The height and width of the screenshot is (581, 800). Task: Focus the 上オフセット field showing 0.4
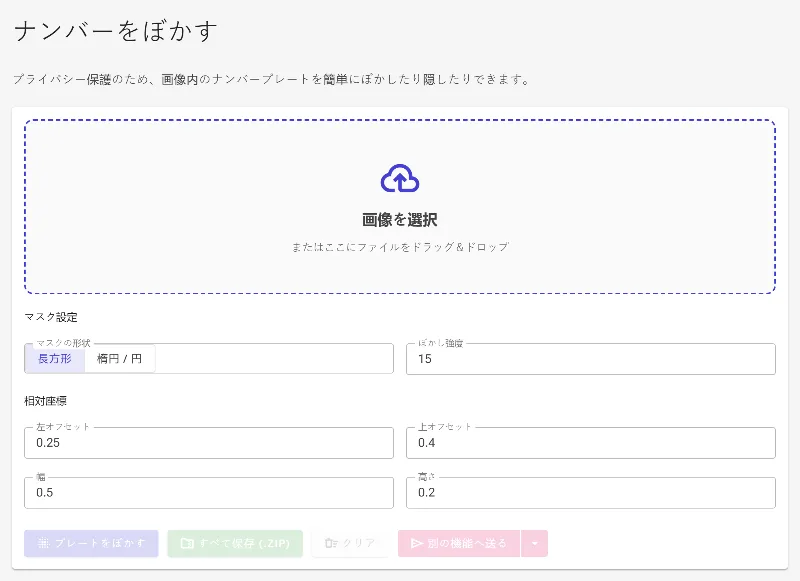tap(591, 443)
